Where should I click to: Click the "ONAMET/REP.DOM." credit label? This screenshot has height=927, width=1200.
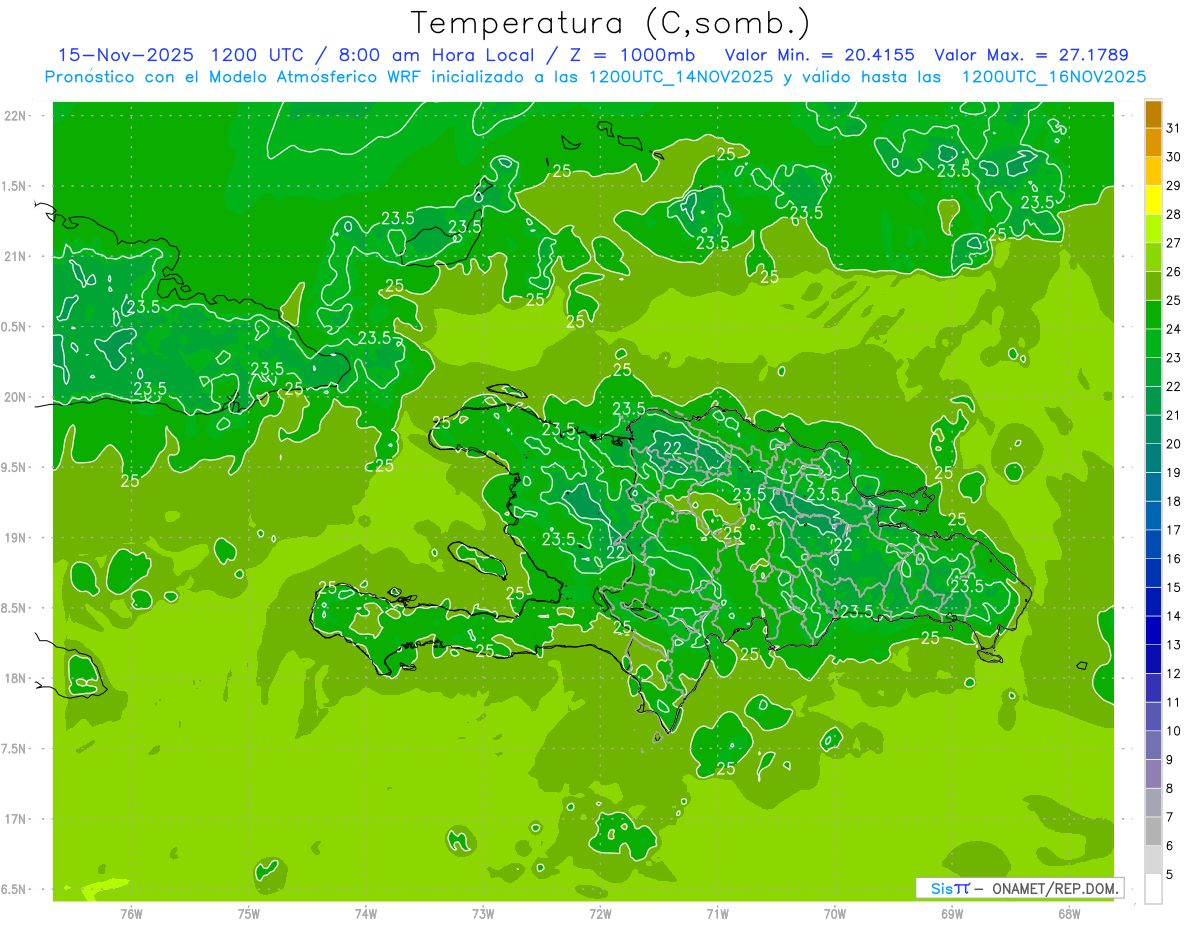coord(1055,888)
